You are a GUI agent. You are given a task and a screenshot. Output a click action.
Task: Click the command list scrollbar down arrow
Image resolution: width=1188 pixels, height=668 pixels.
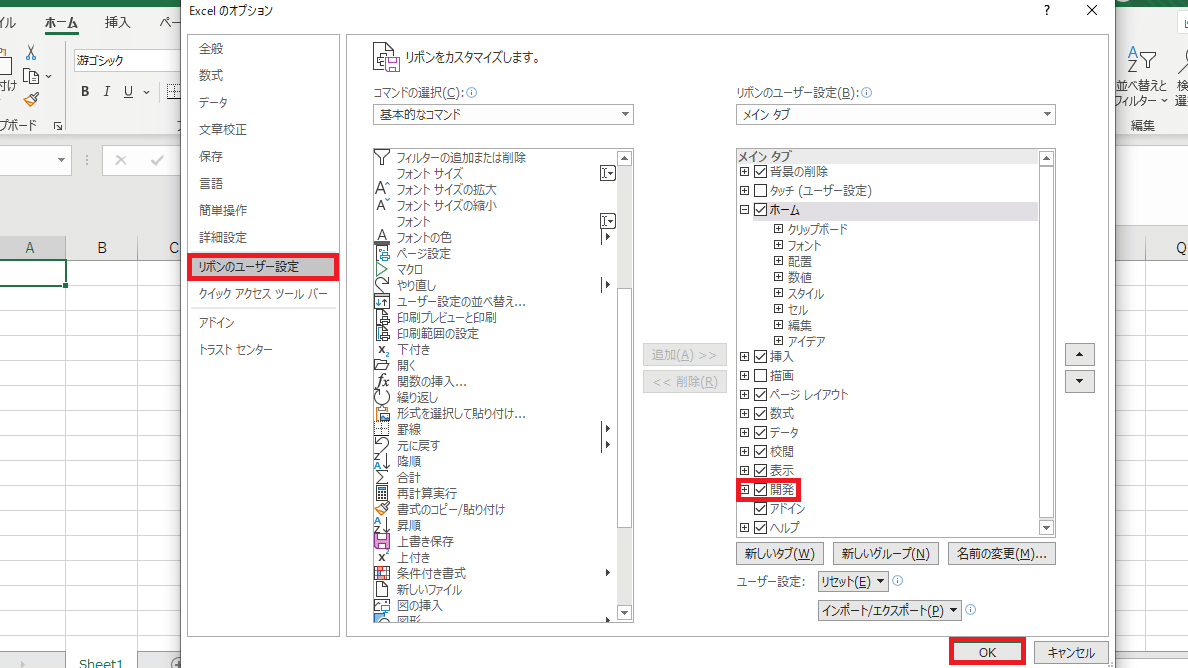624,613
